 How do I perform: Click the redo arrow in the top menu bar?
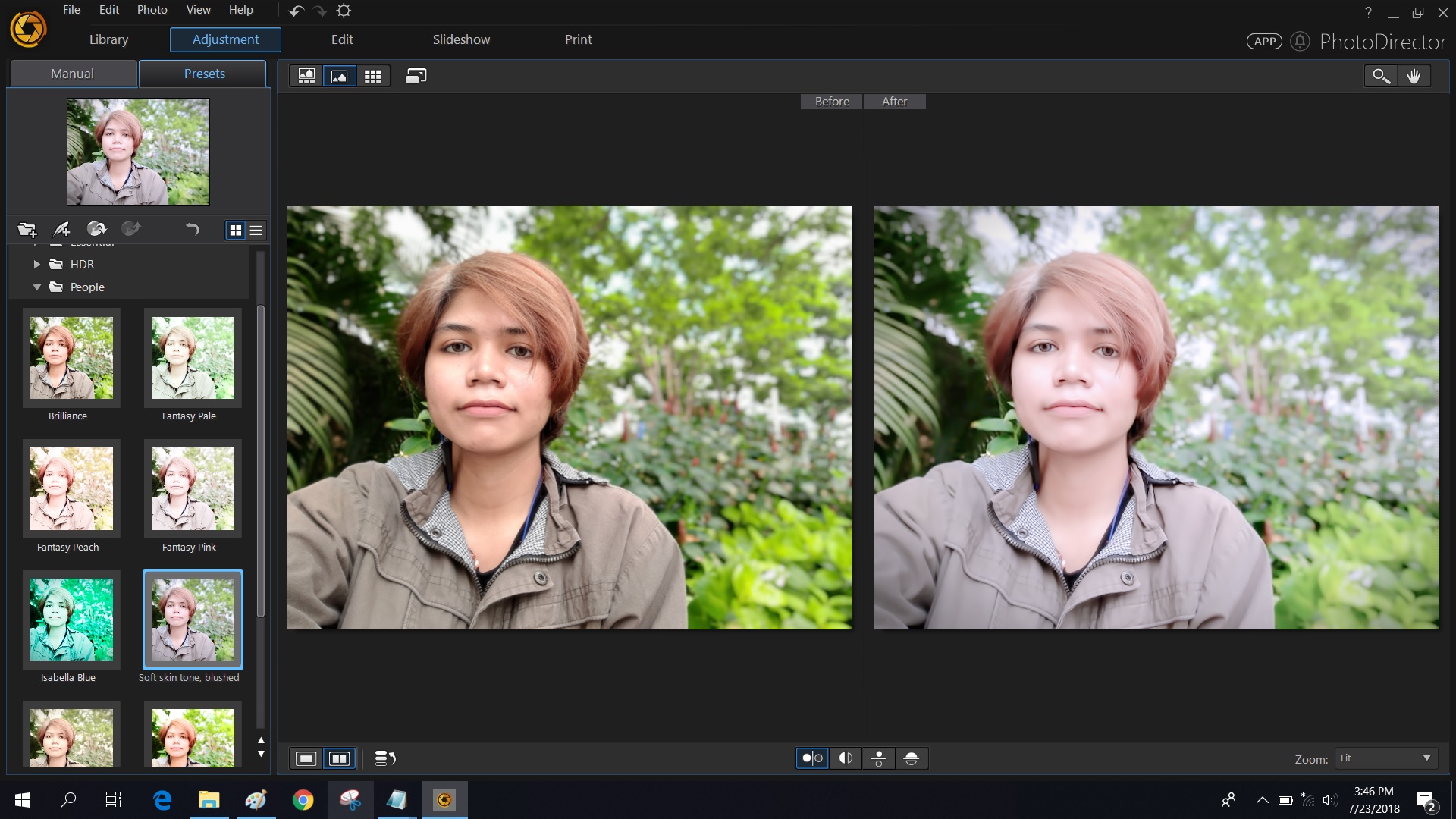point(320,11)
